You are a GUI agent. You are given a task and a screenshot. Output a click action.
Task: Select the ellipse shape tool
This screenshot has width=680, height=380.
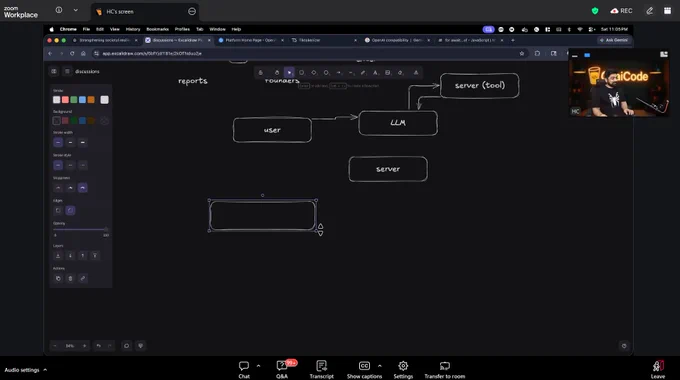click(326, 72)
